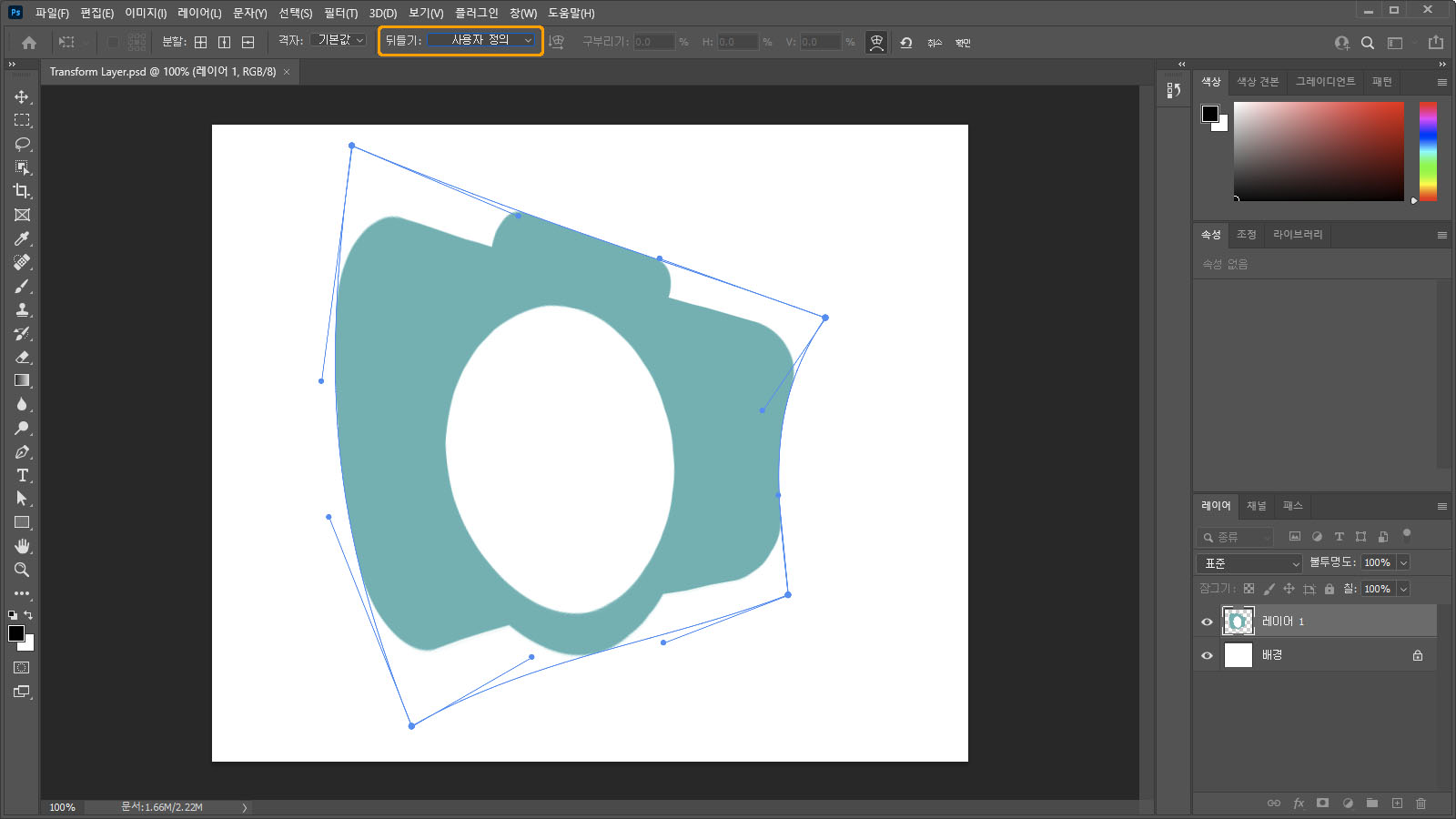Toggle between free transform and warp modes
The width and height of the screenshot is (1456, 819).
(876, 42)
